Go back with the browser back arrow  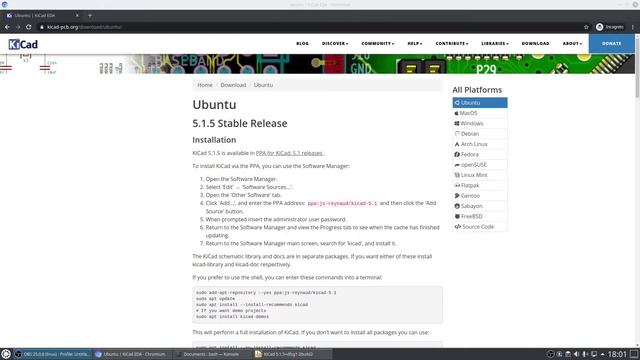point(7,27)
